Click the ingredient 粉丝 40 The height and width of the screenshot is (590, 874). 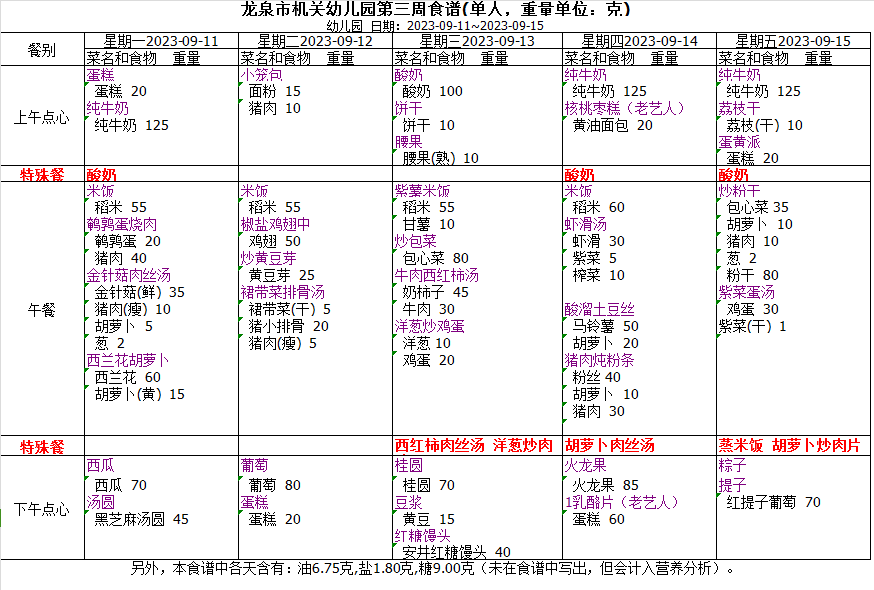click(596, 378)
